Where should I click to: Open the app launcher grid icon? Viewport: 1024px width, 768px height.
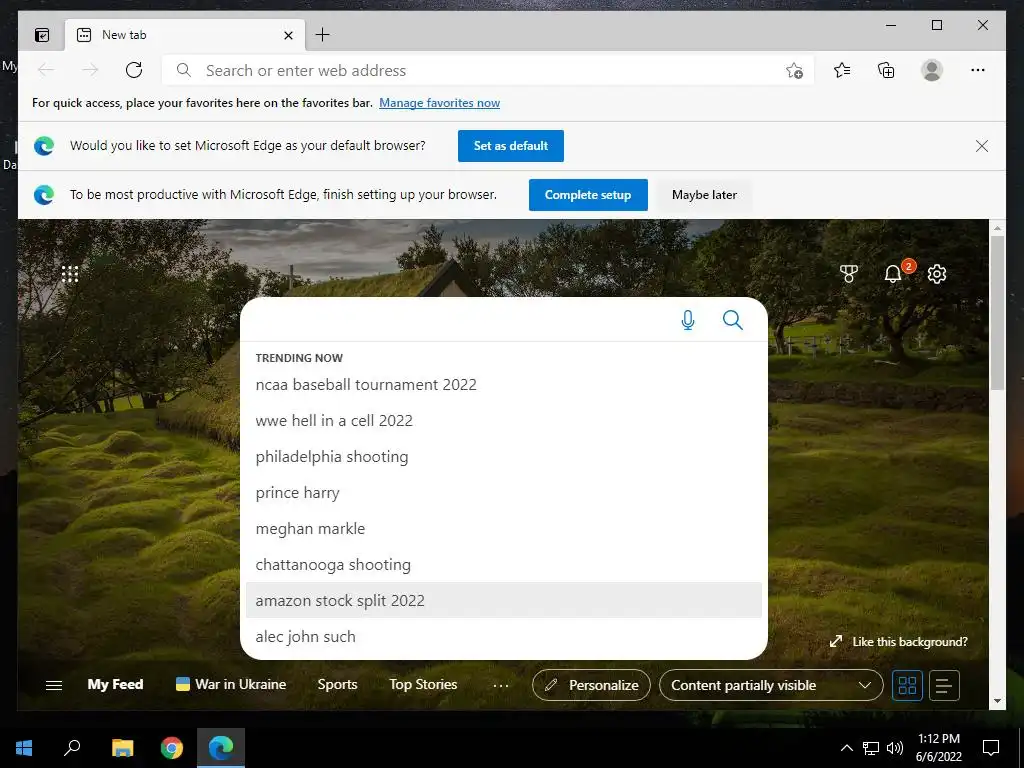pos(70,274)
